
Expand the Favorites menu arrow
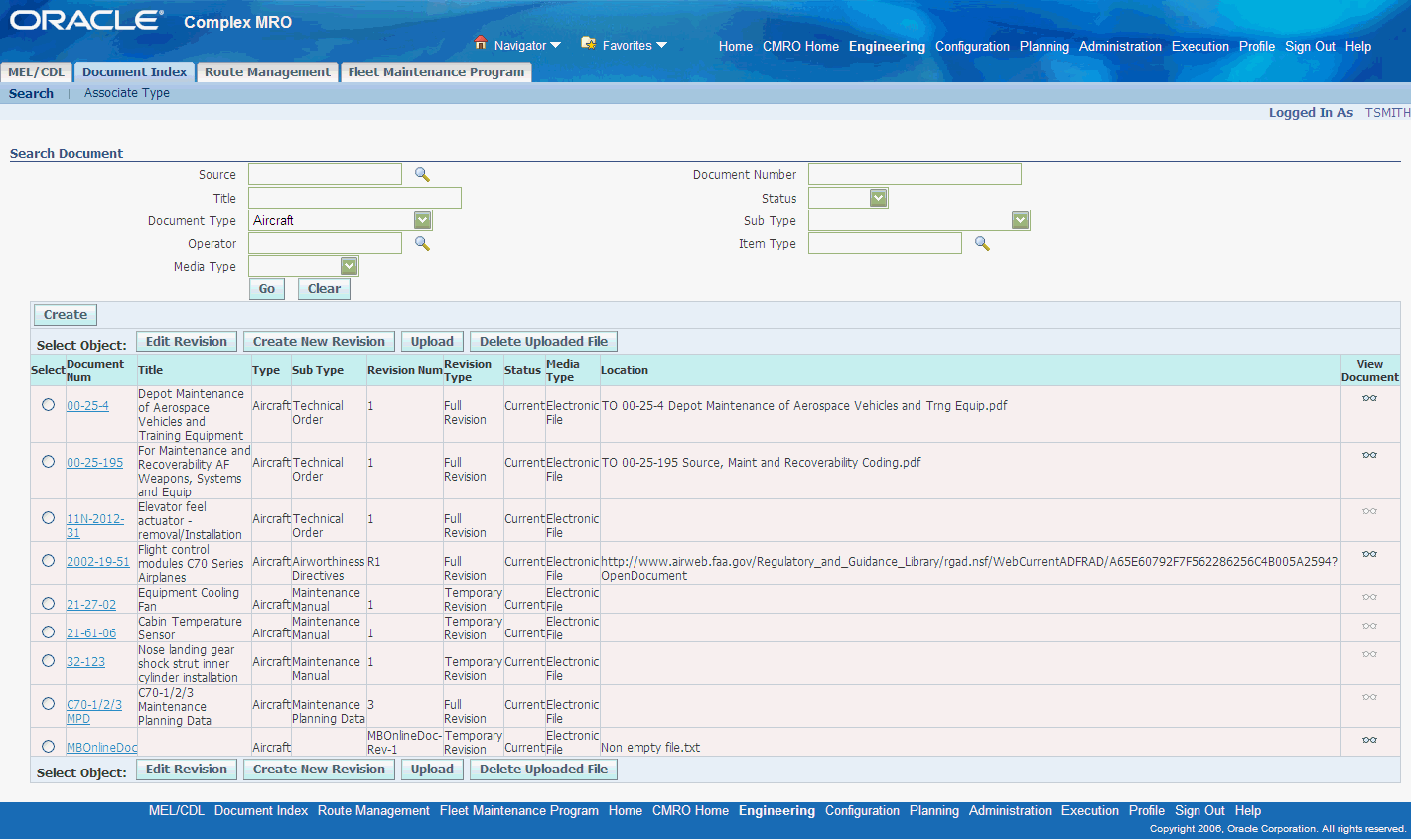tap(662, 45)
